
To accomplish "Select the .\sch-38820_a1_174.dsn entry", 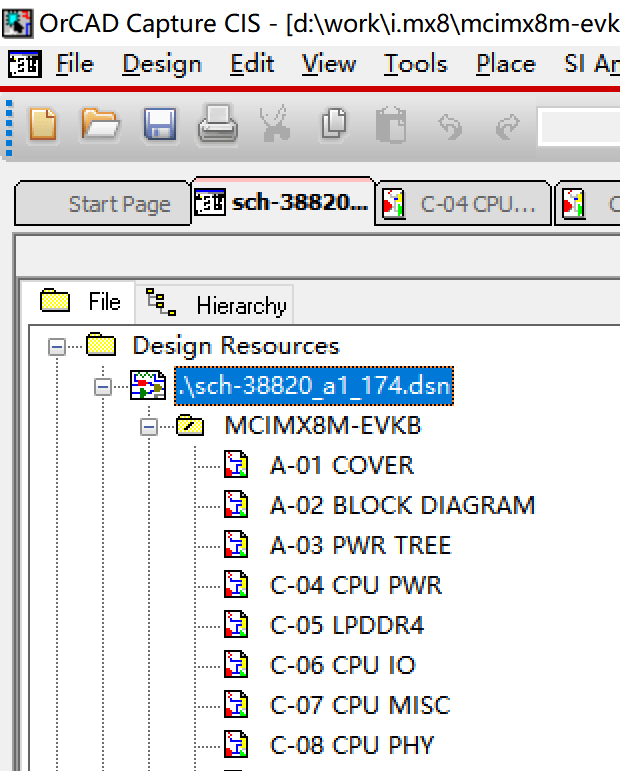I will click(314, 386).
